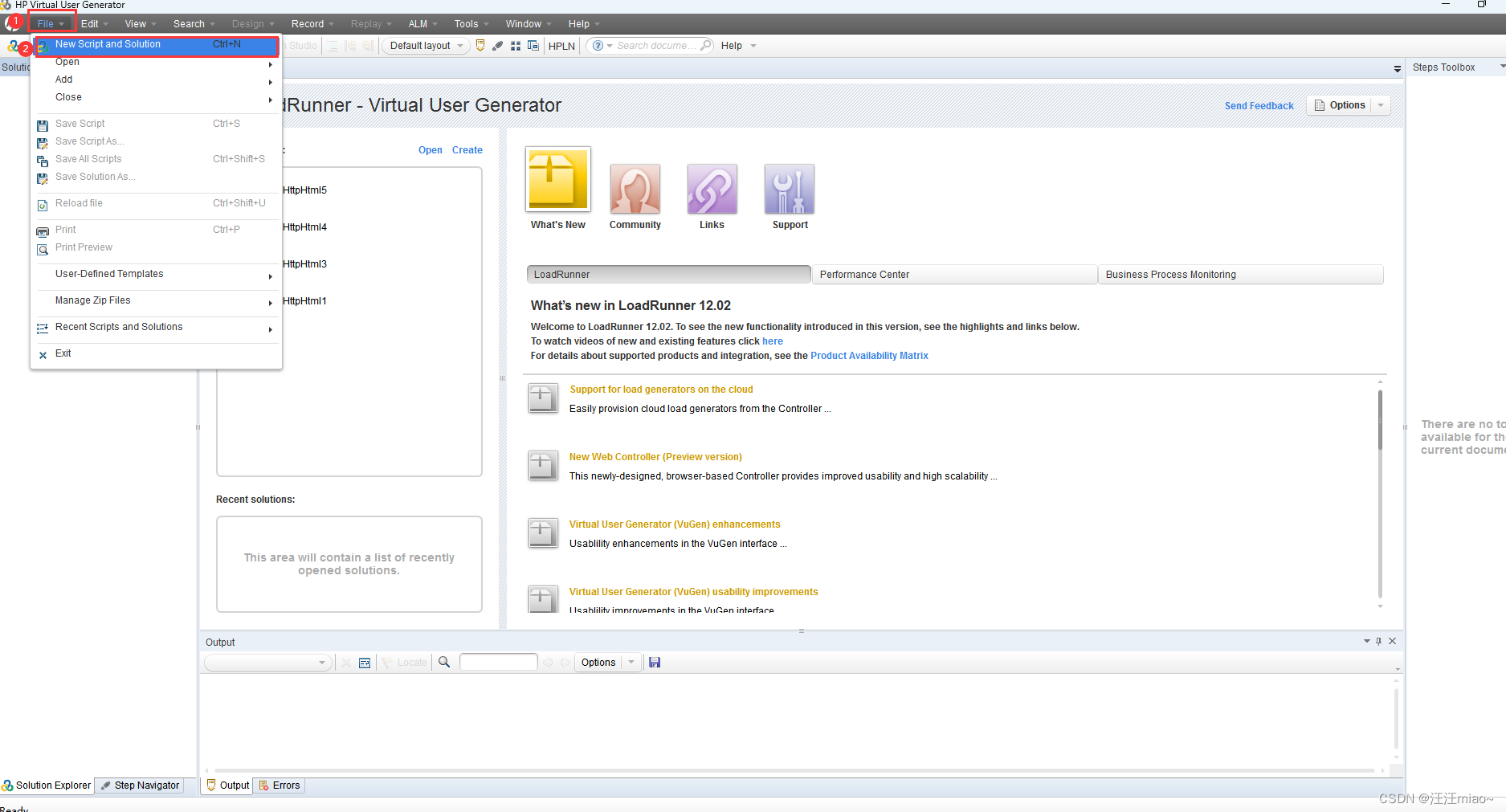Open the Window menu
Screen dimensions: 1506x812
pos(529,24)
